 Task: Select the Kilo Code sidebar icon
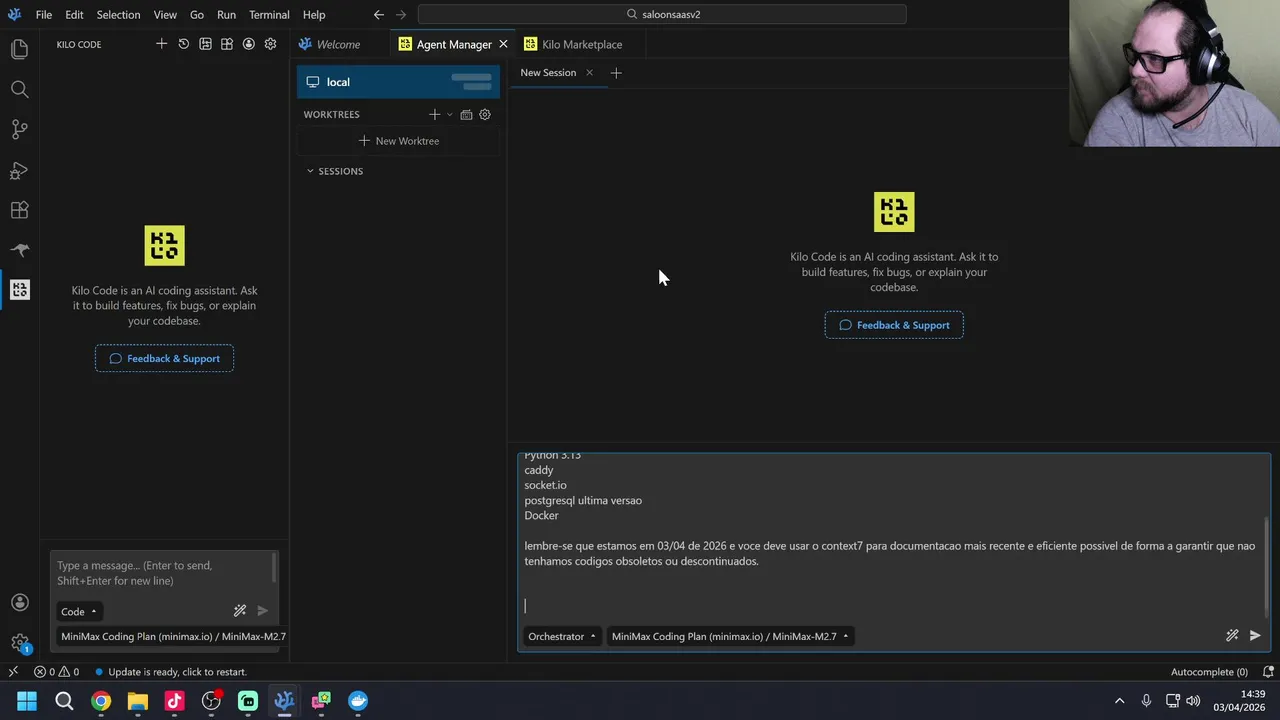[x=19, y=290]
